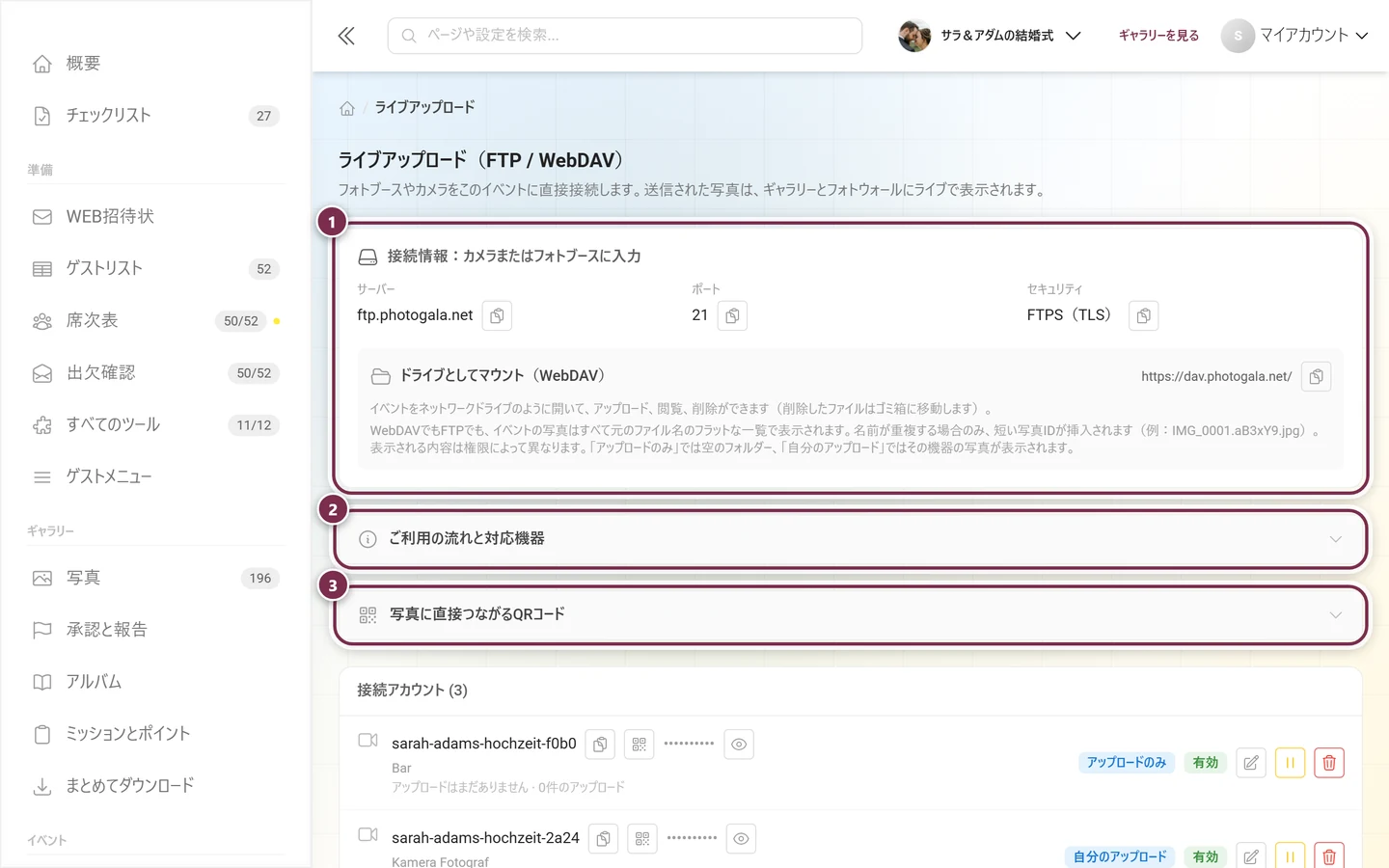Show QR code for sarah-adams-hochzeit-2a24

pyautogui.click(x=642, y=839)
